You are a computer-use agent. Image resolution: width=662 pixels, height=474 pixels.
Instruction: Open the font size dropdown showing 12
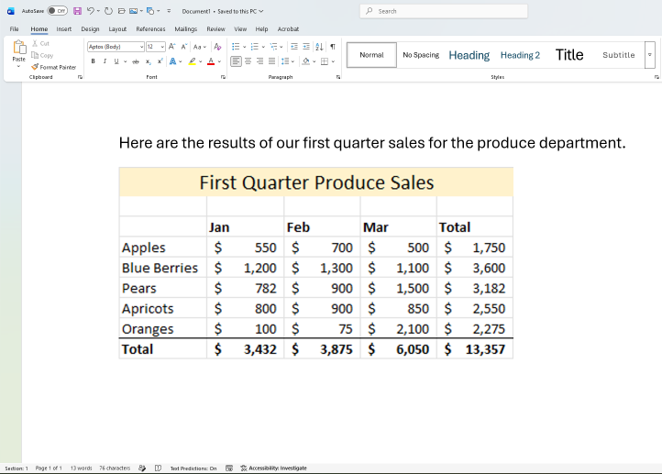[162, 46]
